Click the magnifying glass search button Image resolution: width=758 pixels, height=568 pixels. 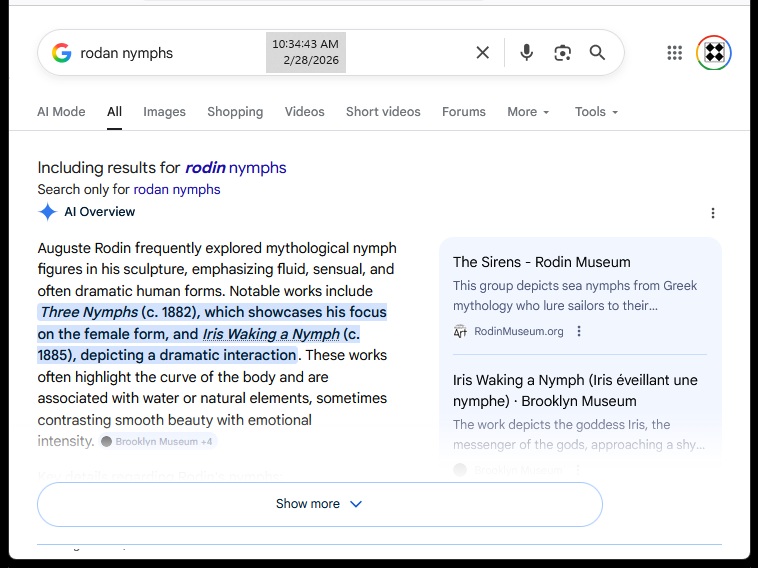[597, 53]
